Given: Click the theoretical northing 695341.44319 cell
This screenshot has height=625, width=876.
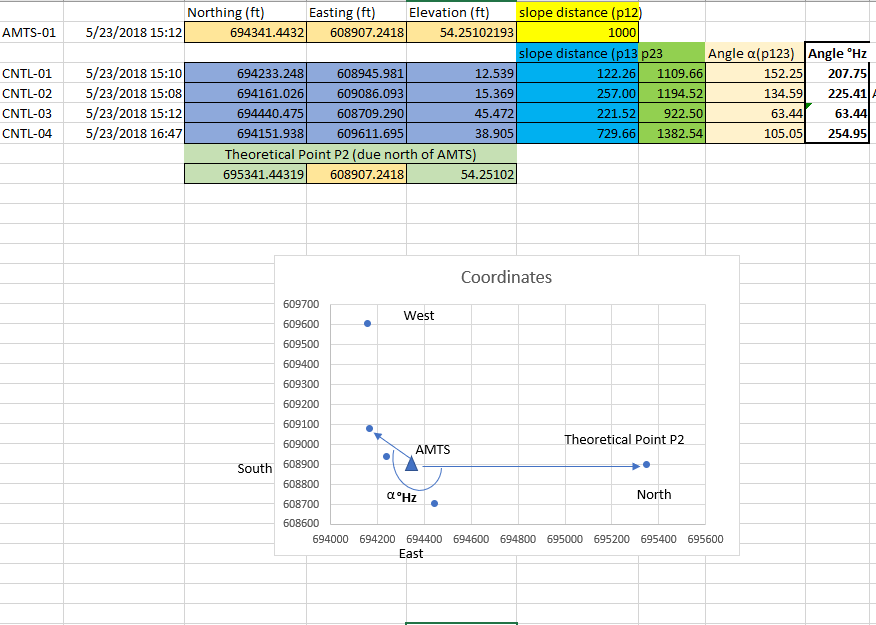Looking at the screenshot, I should (x=245, y=174).
